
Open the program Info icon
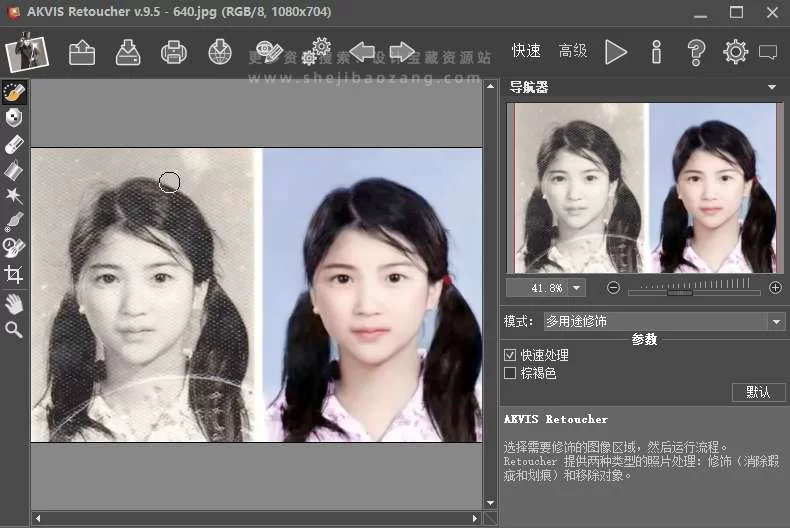[x=657, y=52]
